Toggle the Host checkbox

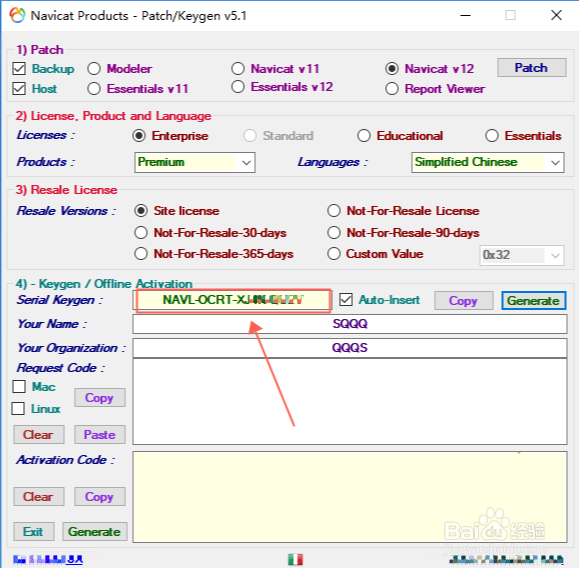19,89
